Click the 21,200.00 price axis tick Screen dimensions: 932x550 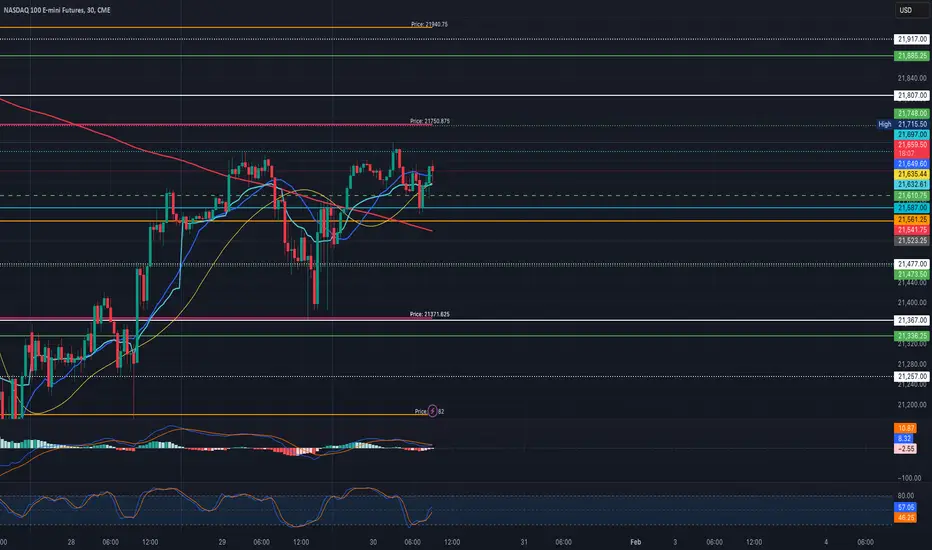click(x=912, y=405)
